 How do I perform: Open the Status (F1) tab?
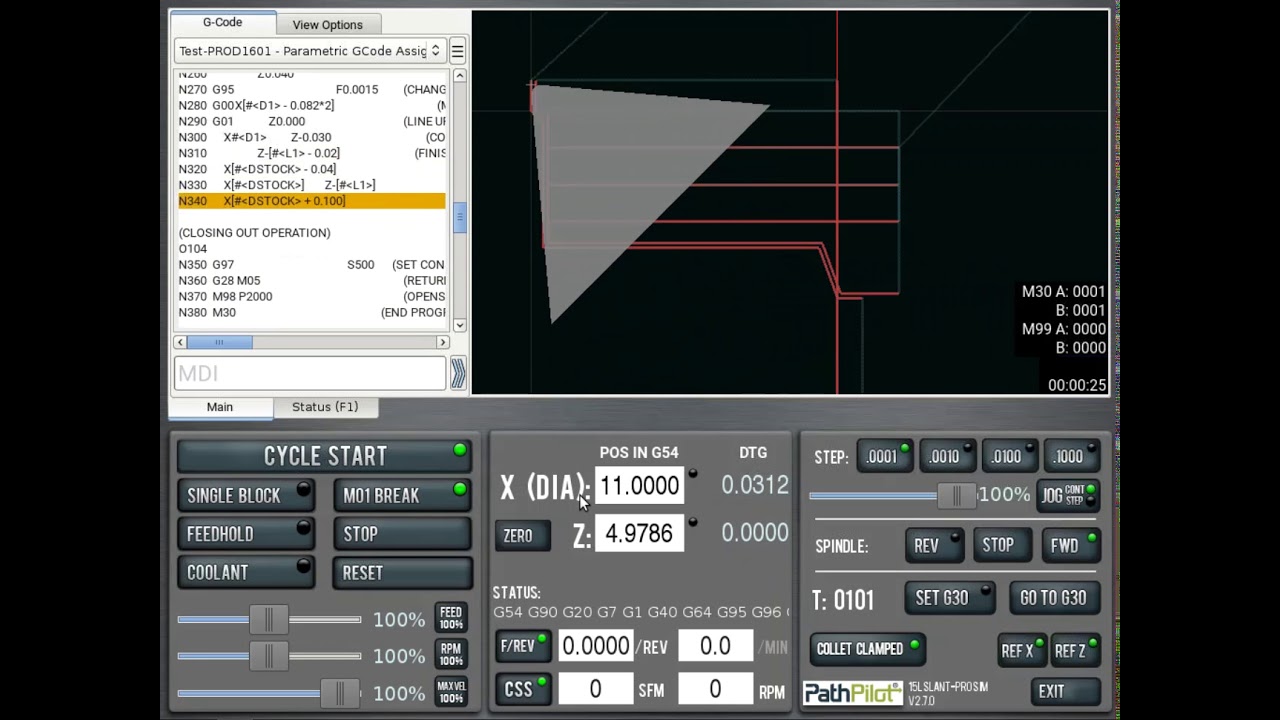point(325,407)
